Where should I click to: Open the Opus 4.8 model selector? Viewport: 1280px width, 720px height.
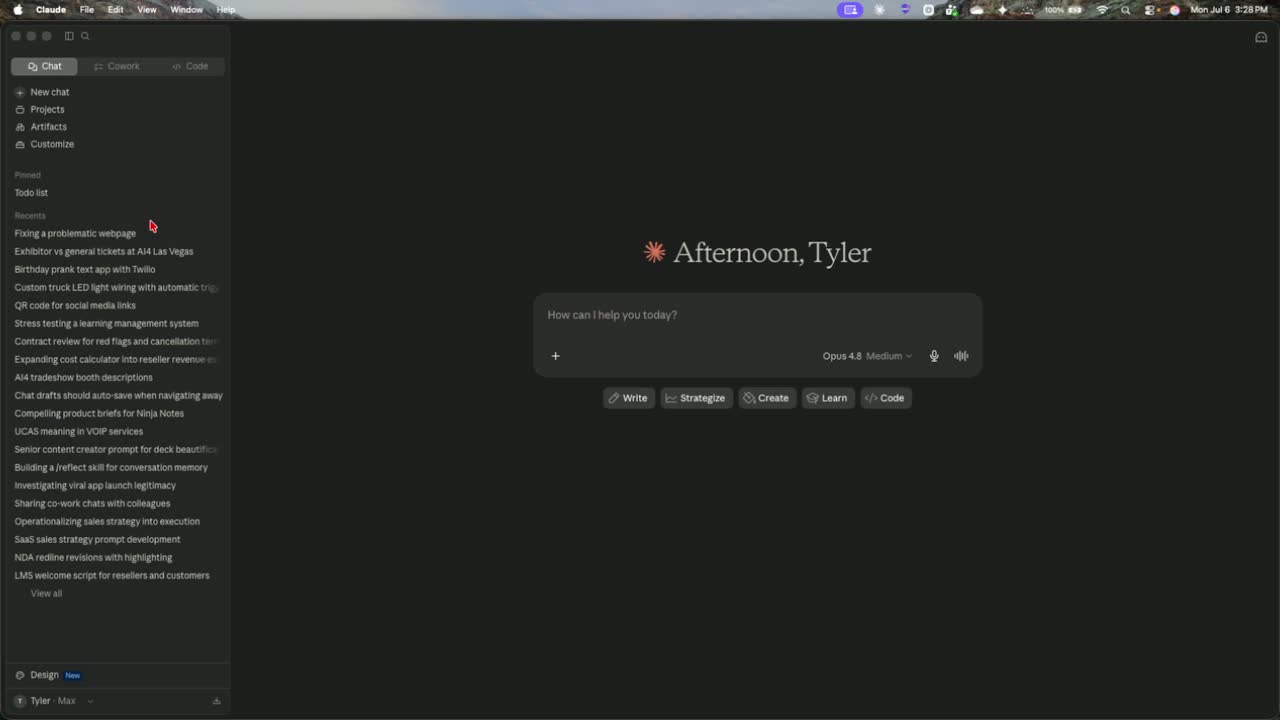click(867, 356)
